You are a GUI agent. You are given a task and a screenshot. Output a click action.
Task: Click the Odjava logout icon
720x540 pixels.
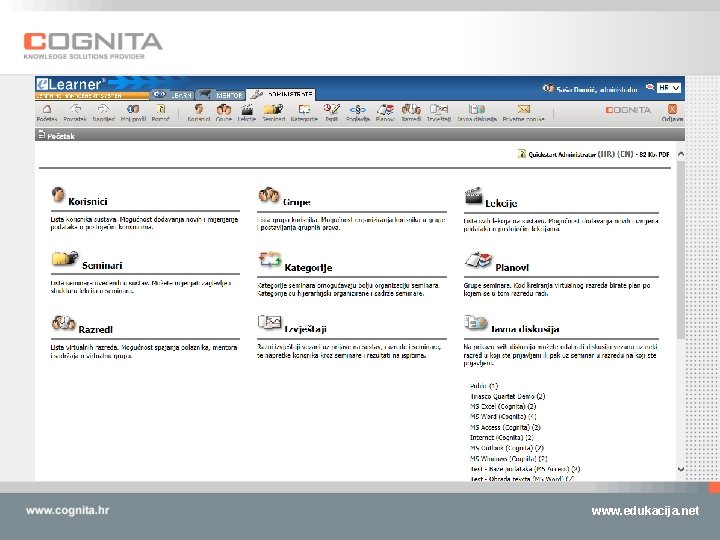[672, 109]
